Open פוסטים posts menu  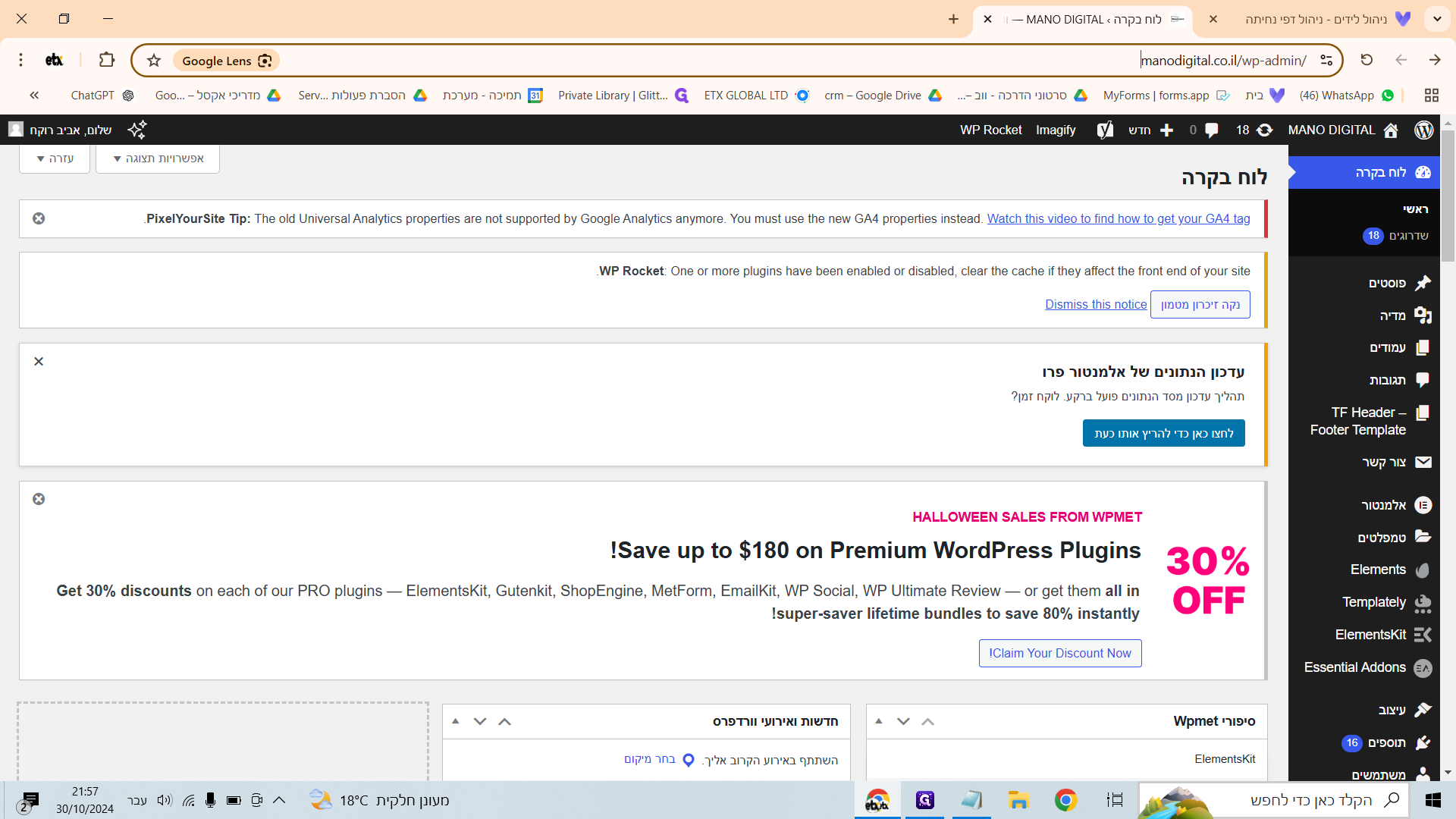click(x=1363, y=283)
